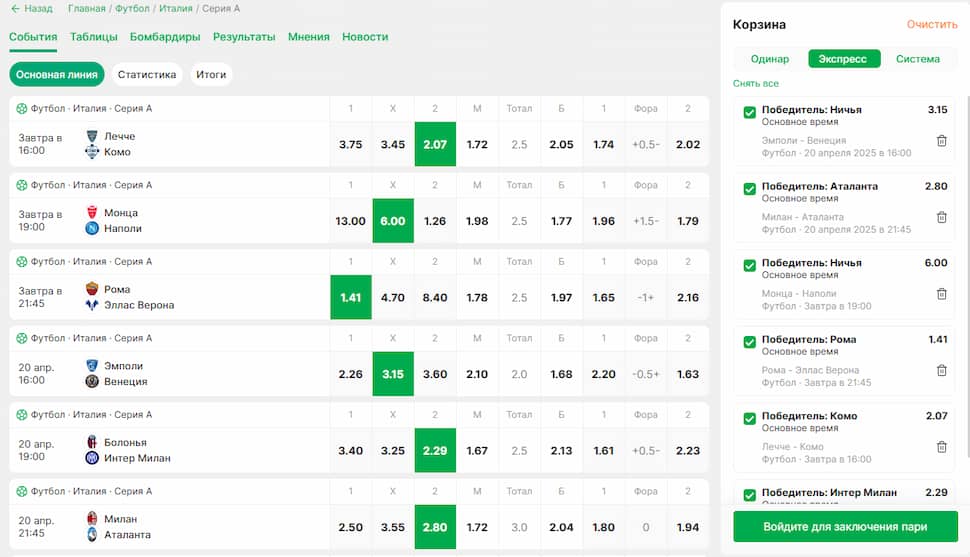Click the Венеция team logo icon
970x557 pixels.
pyautogui.click(x=92, y=381)
